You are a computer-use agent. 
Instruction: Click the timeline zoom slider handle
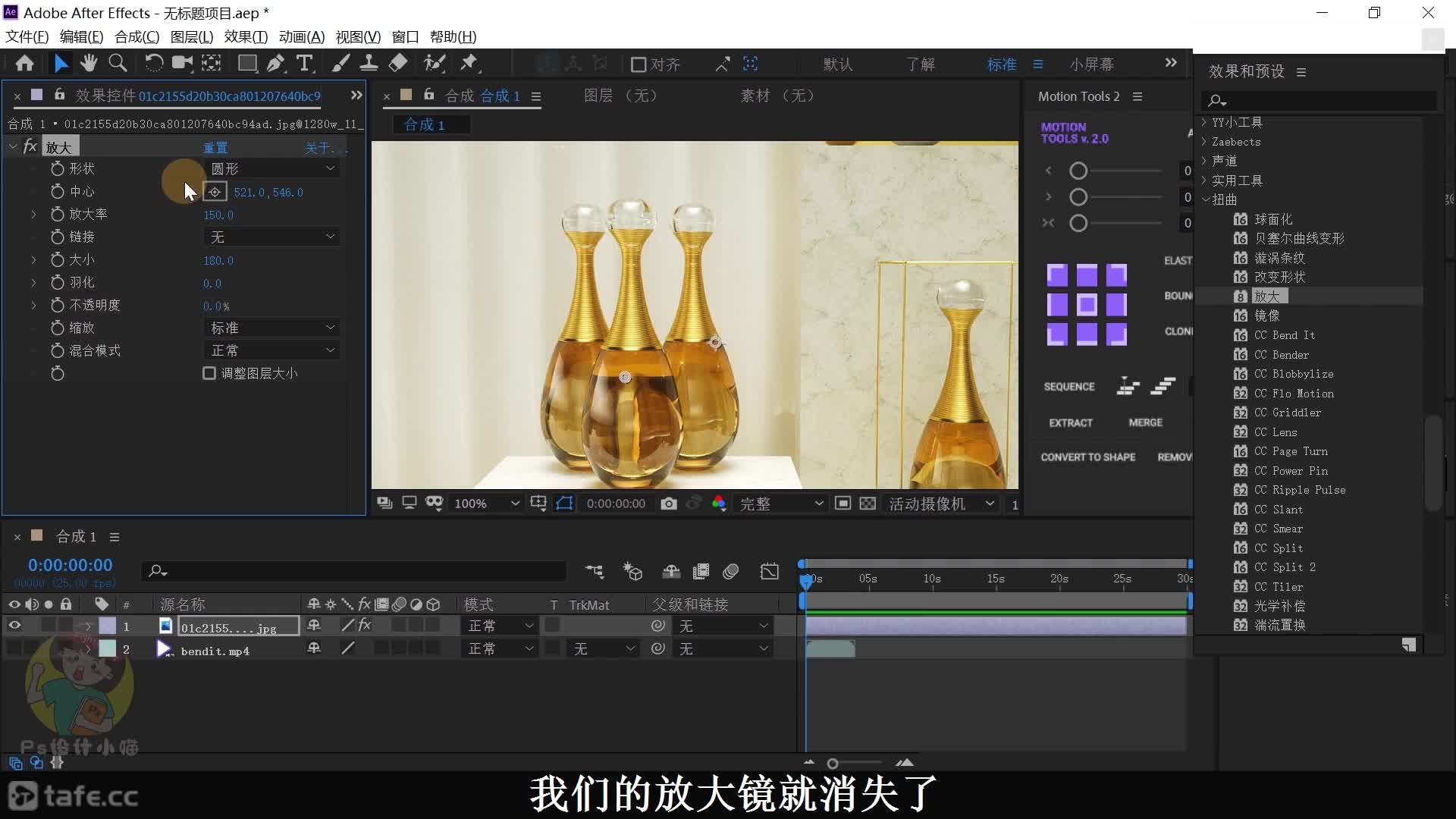click(x=833, y=764)
